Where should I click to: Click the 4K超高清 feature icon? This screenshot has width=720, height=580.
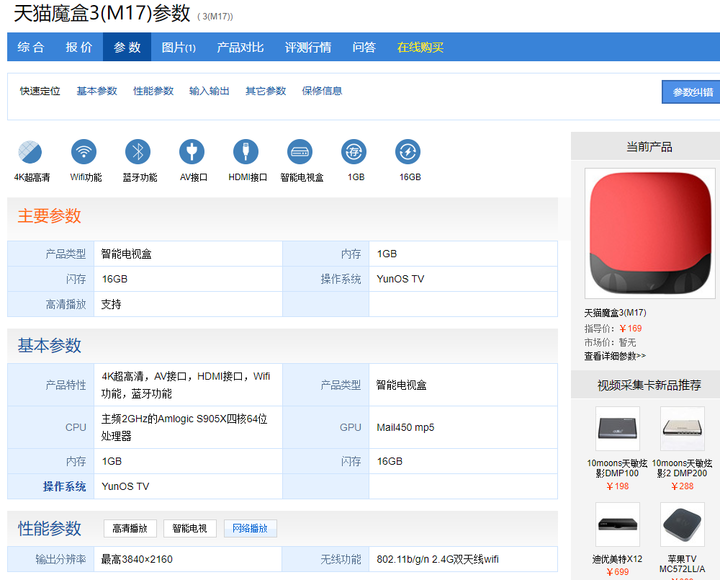coord(30,152)
